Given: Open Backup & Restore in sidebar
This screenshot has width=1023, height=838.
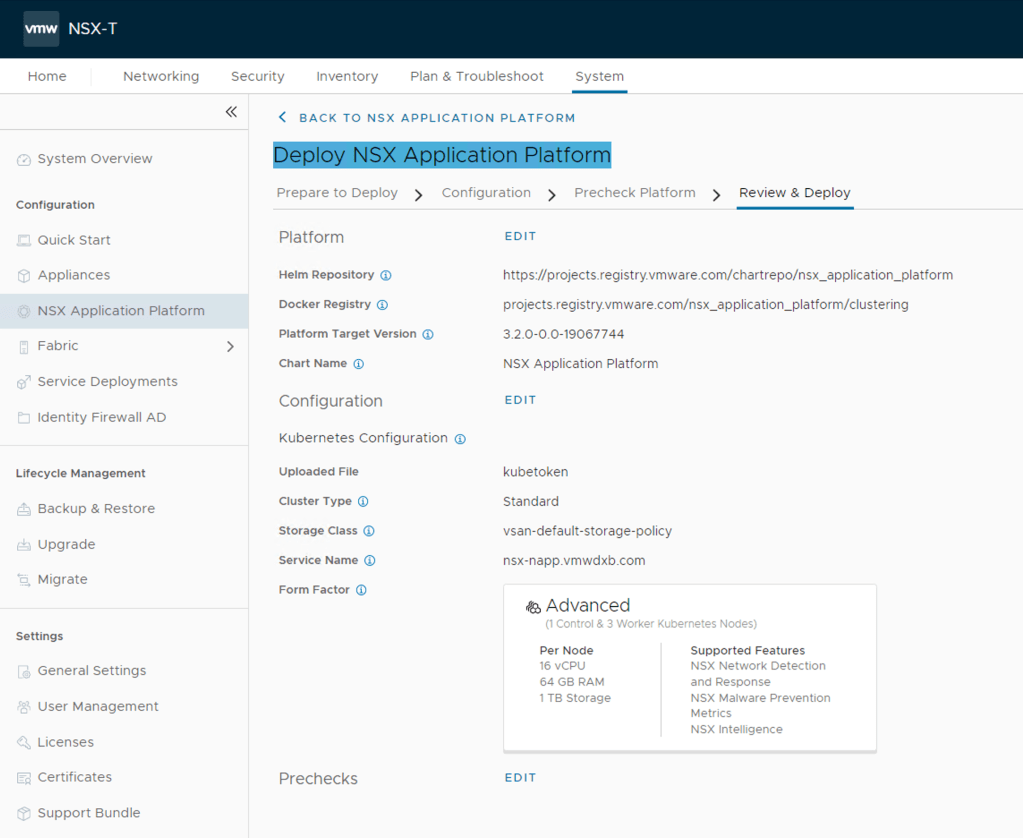Looking at the screenshot, I should [96, 509].
